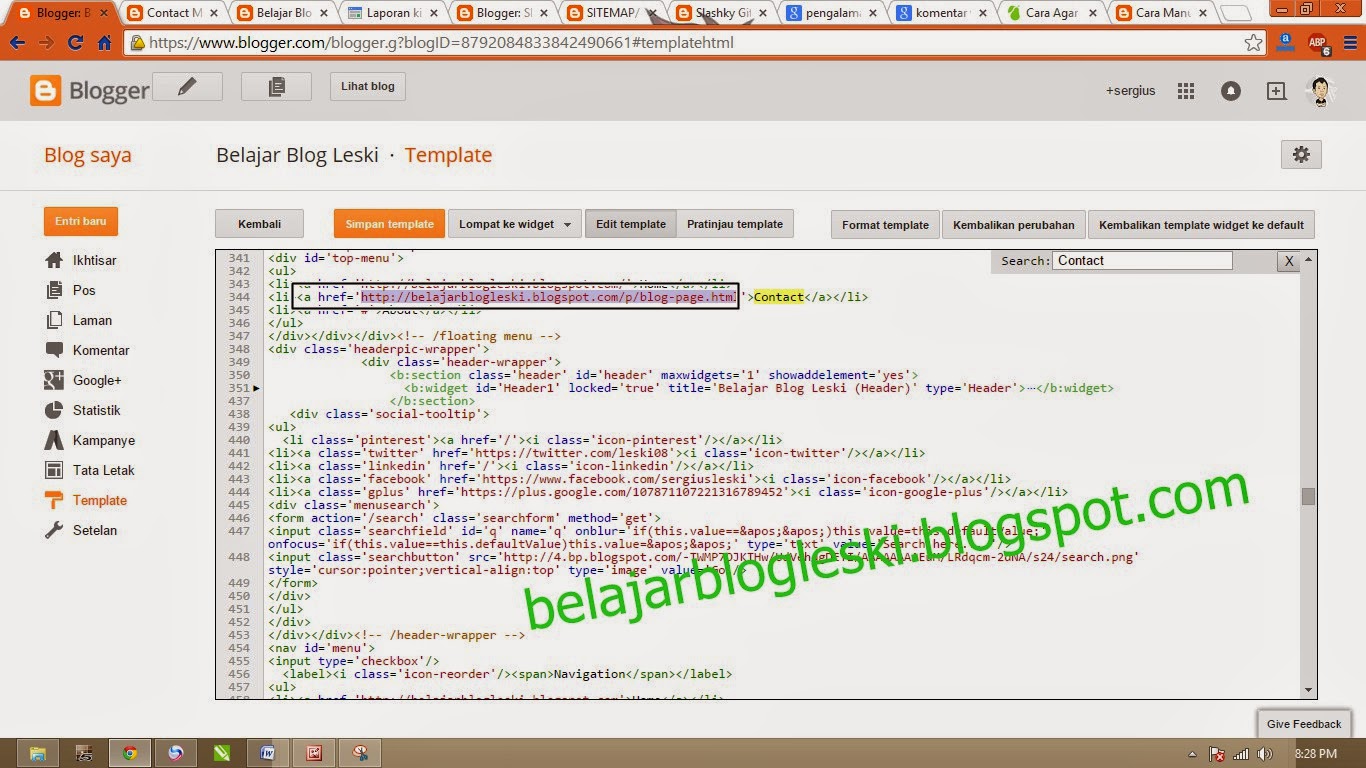Click the Chrome icon in the taskbar
The width and height of the screenshot is (1366, 768).
[129, 753]
